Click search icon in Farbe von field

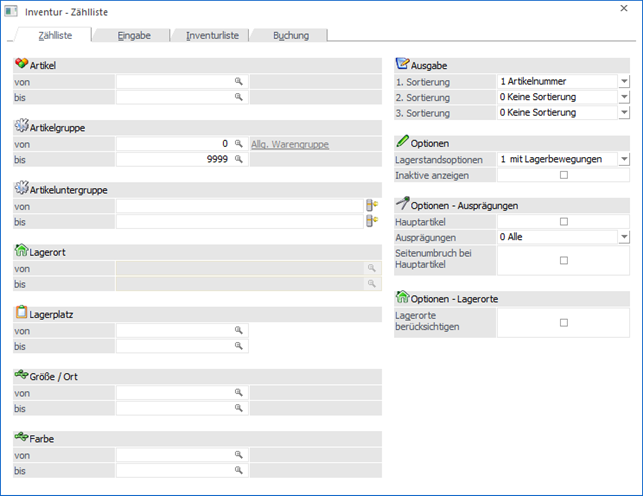[239, 454]
